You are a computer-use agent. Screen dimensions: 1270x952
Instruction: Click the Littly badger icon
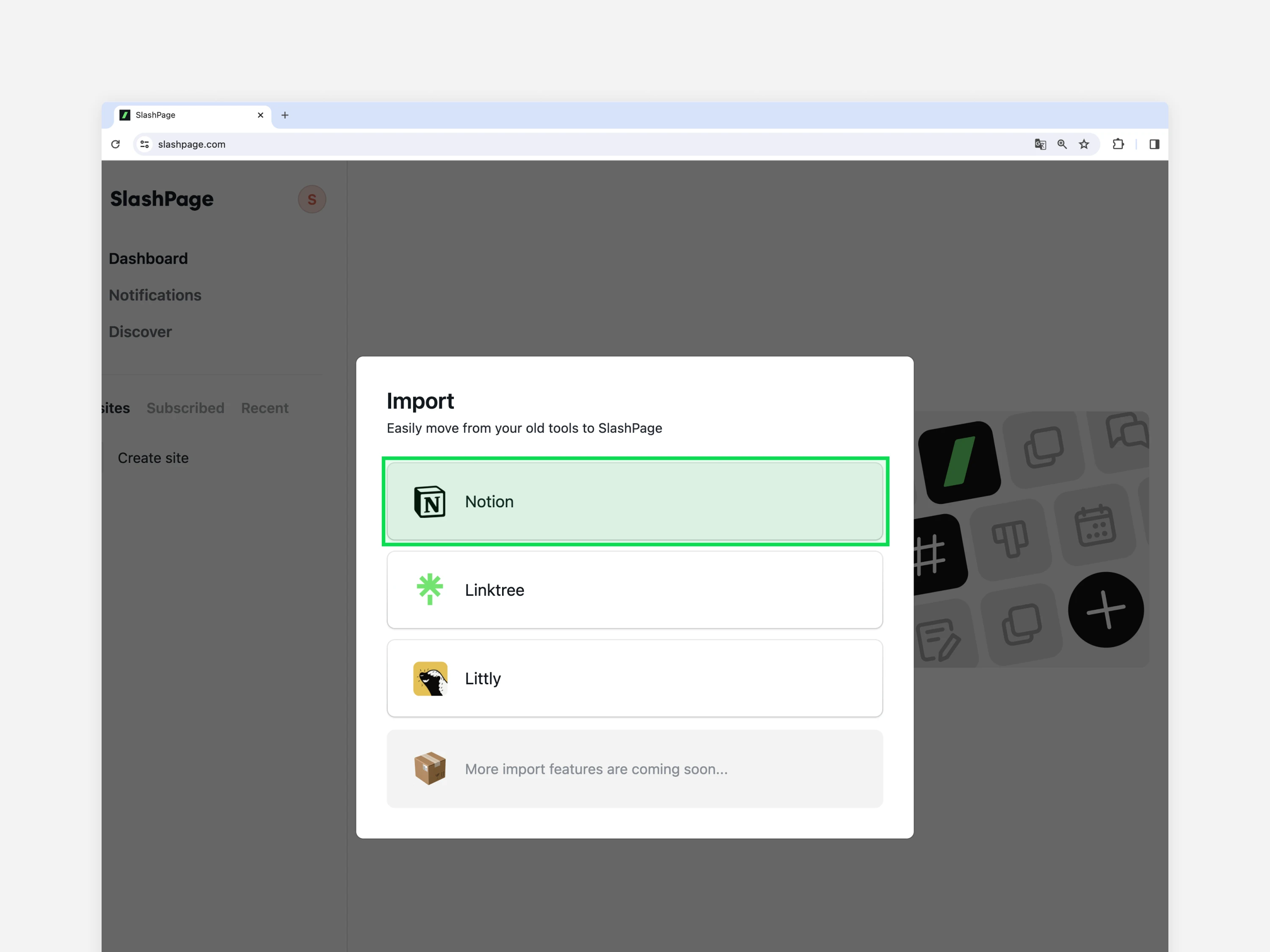click(430, 678)
